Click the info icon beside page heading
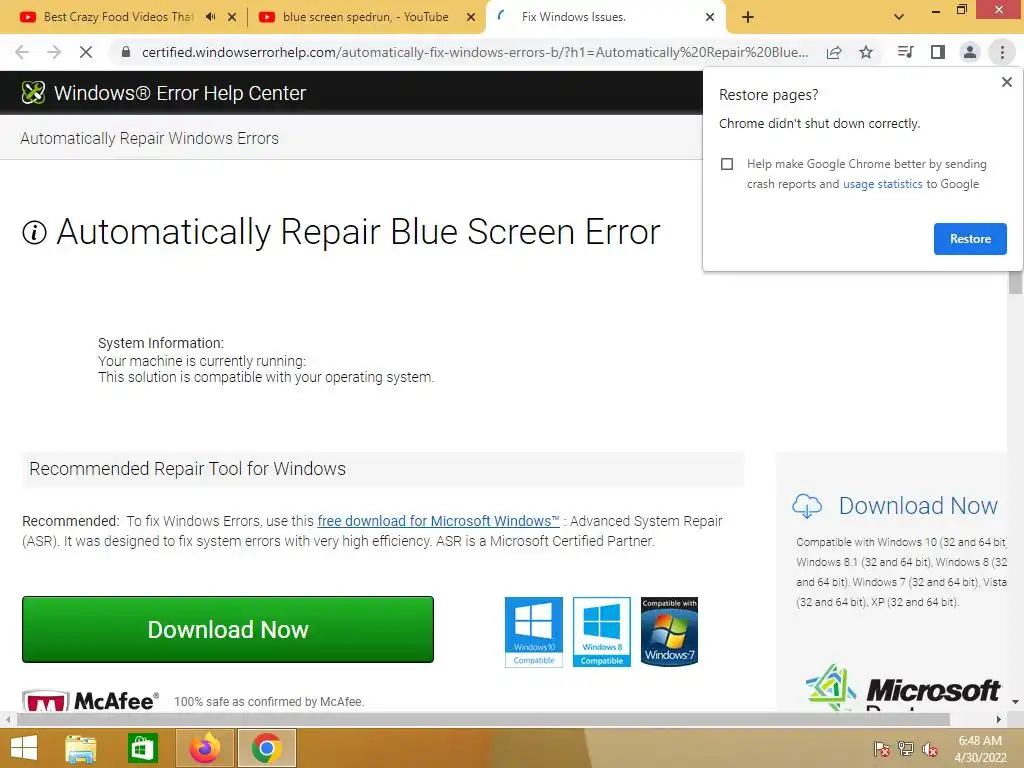 click(34, 232)
